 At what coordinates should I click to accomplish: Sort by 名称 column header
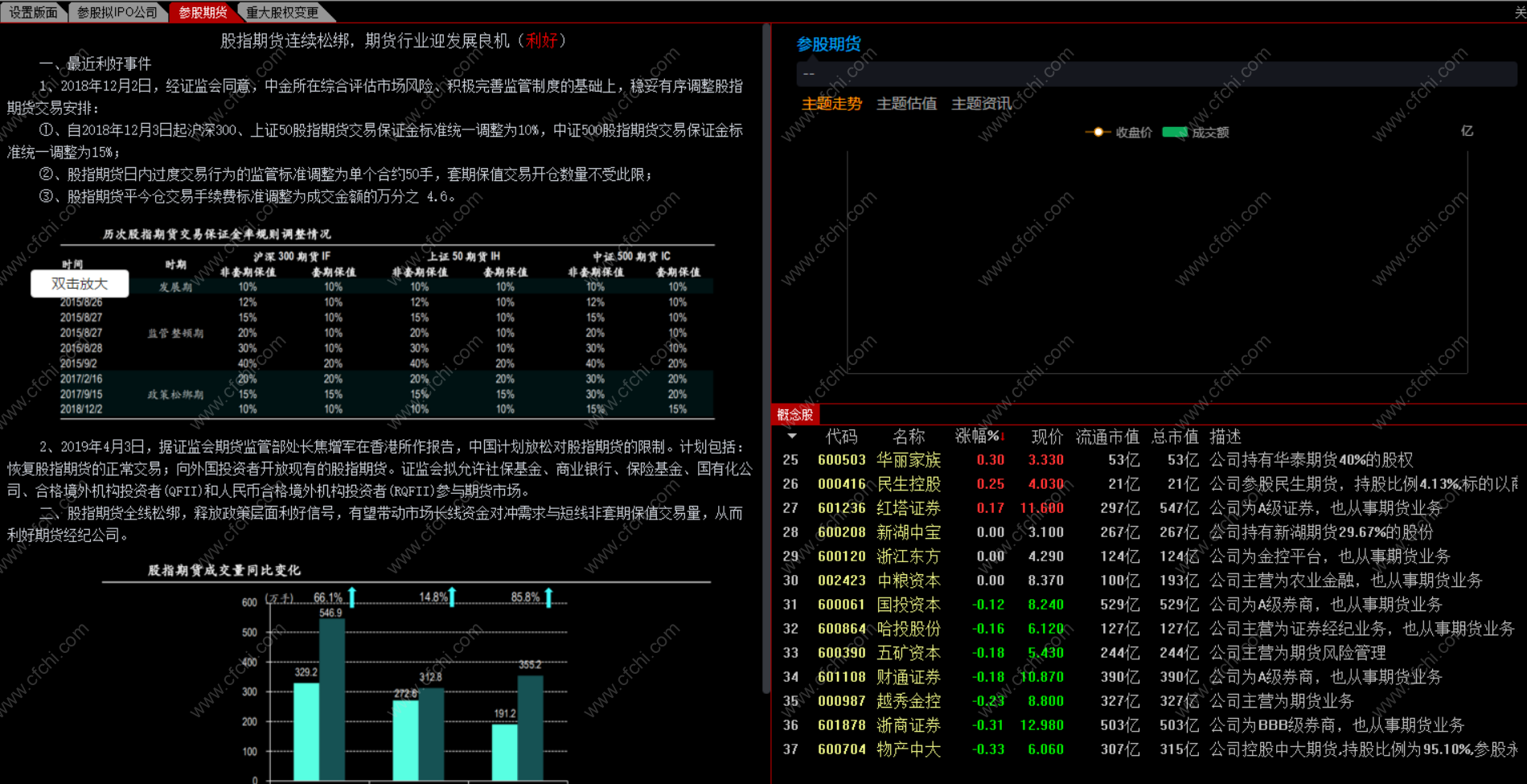click(x=909, y=436)
